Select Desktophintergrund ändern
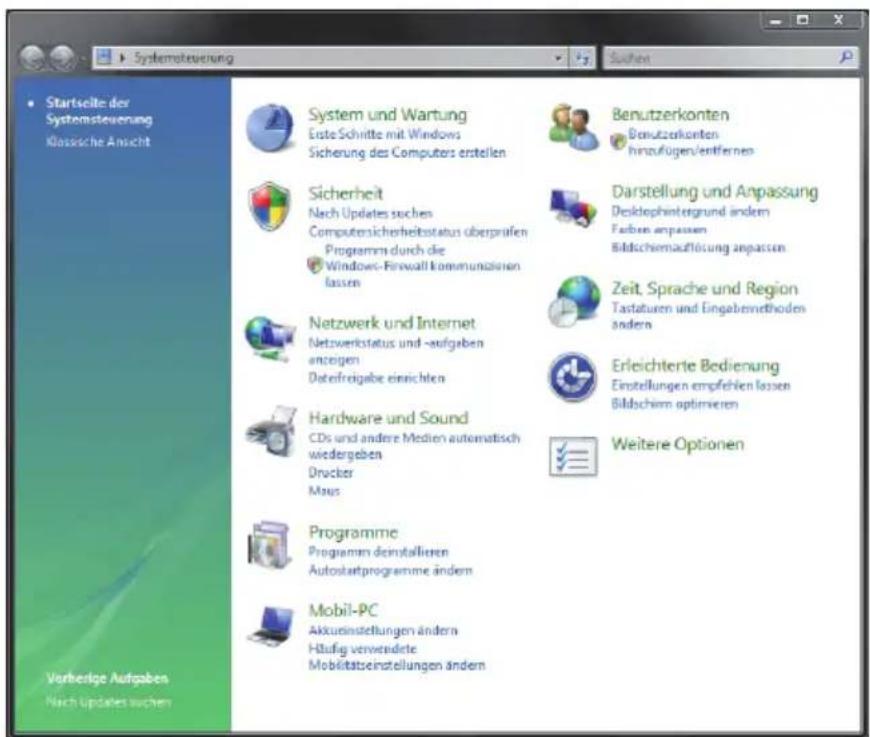 (690, 211)
